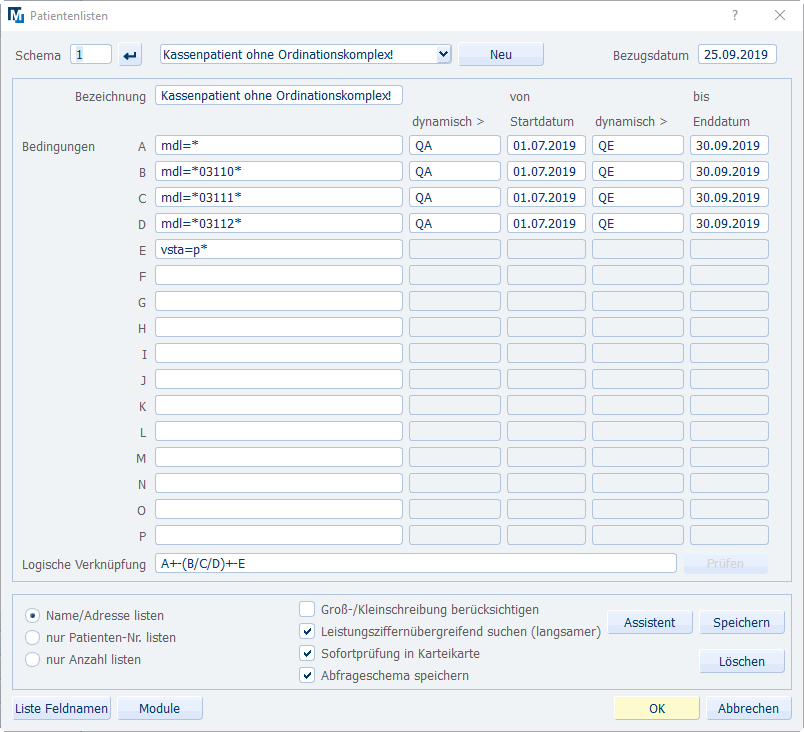Click into the Logische Verknüpfung field
The image size is (804, 732).
(x=415, y=564)
